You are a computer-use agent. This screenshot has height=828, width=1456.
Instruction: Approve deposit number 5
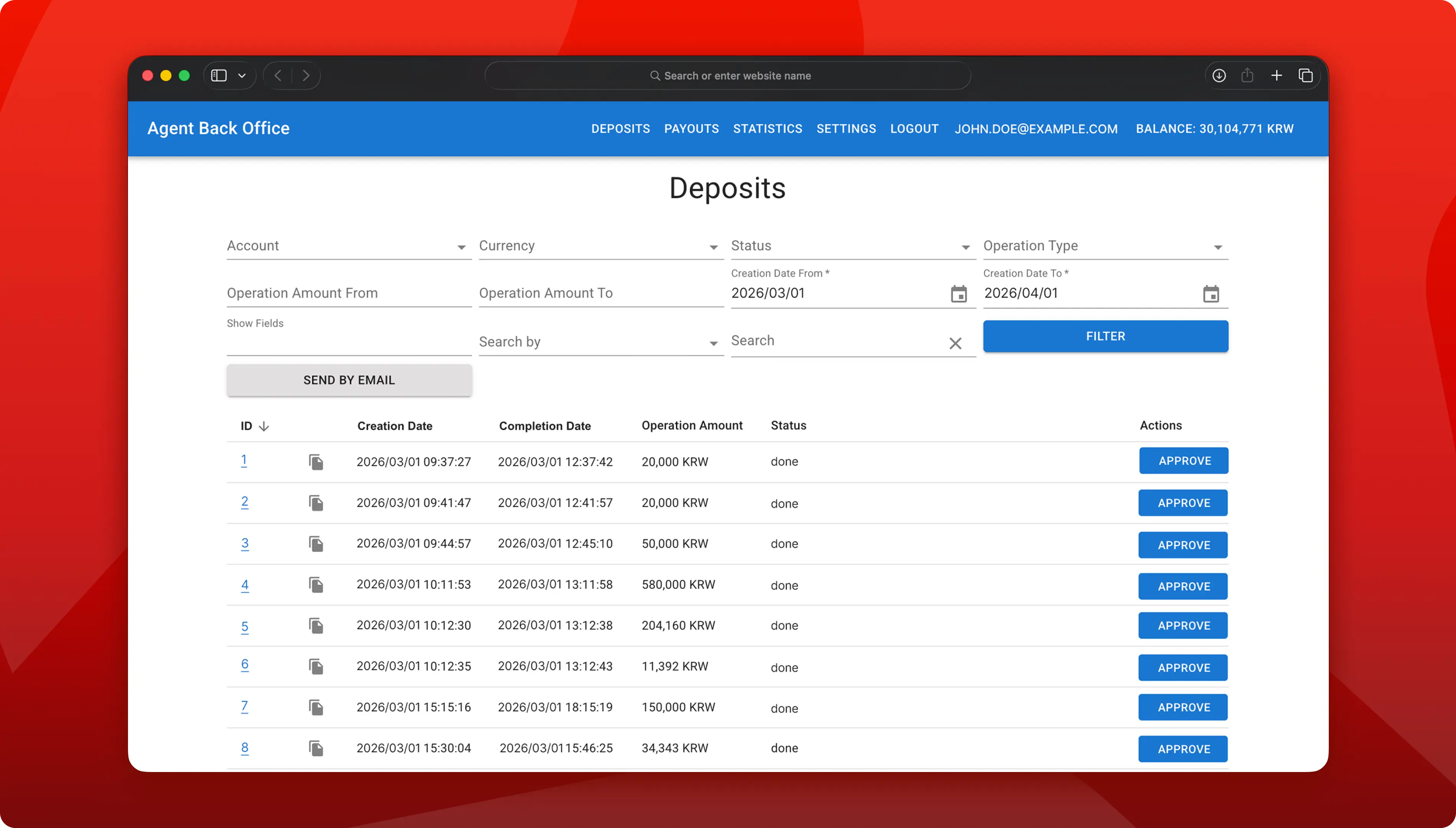(x=1183, y=626)
